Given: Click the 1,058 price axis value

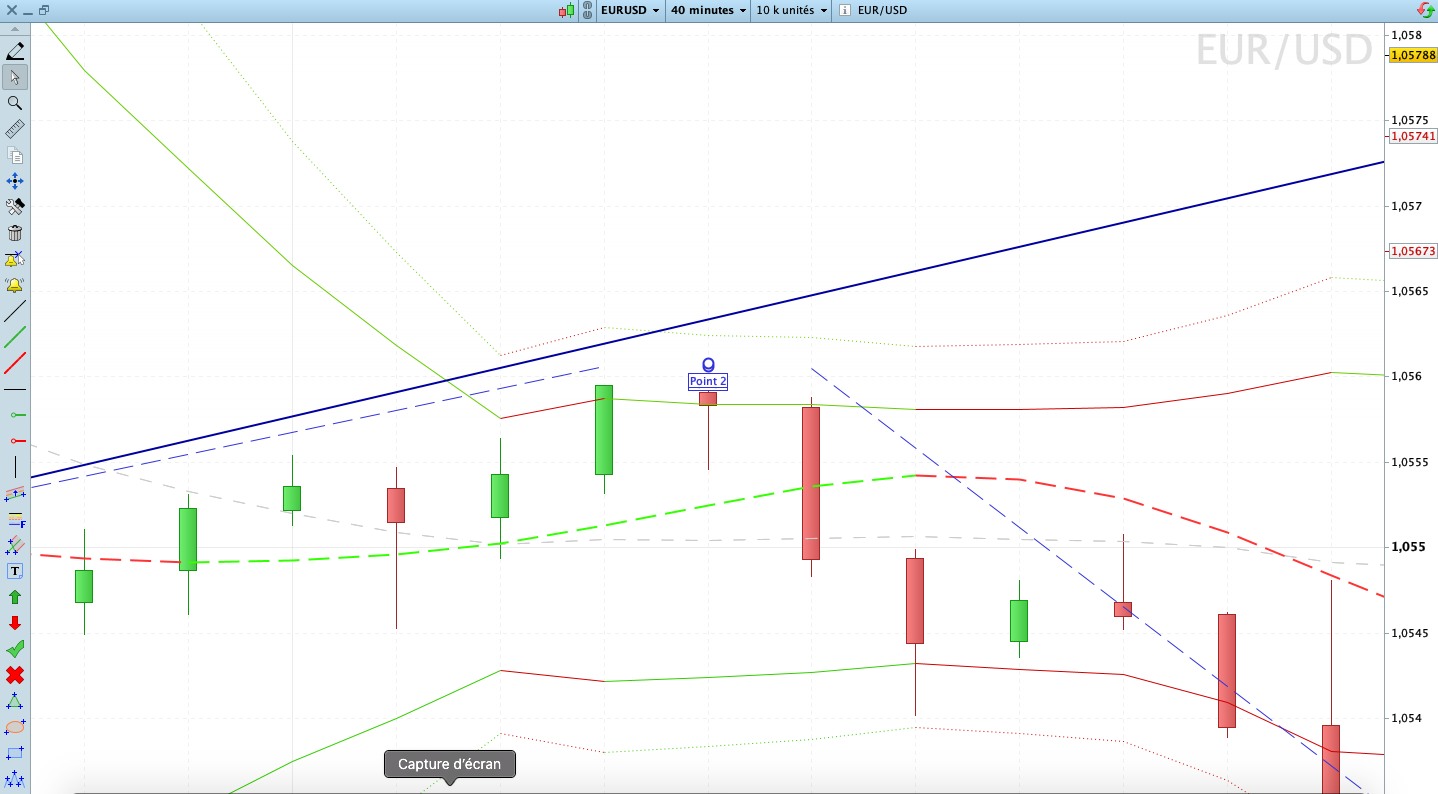Looking at the screenshot, I should (1407, 36).
